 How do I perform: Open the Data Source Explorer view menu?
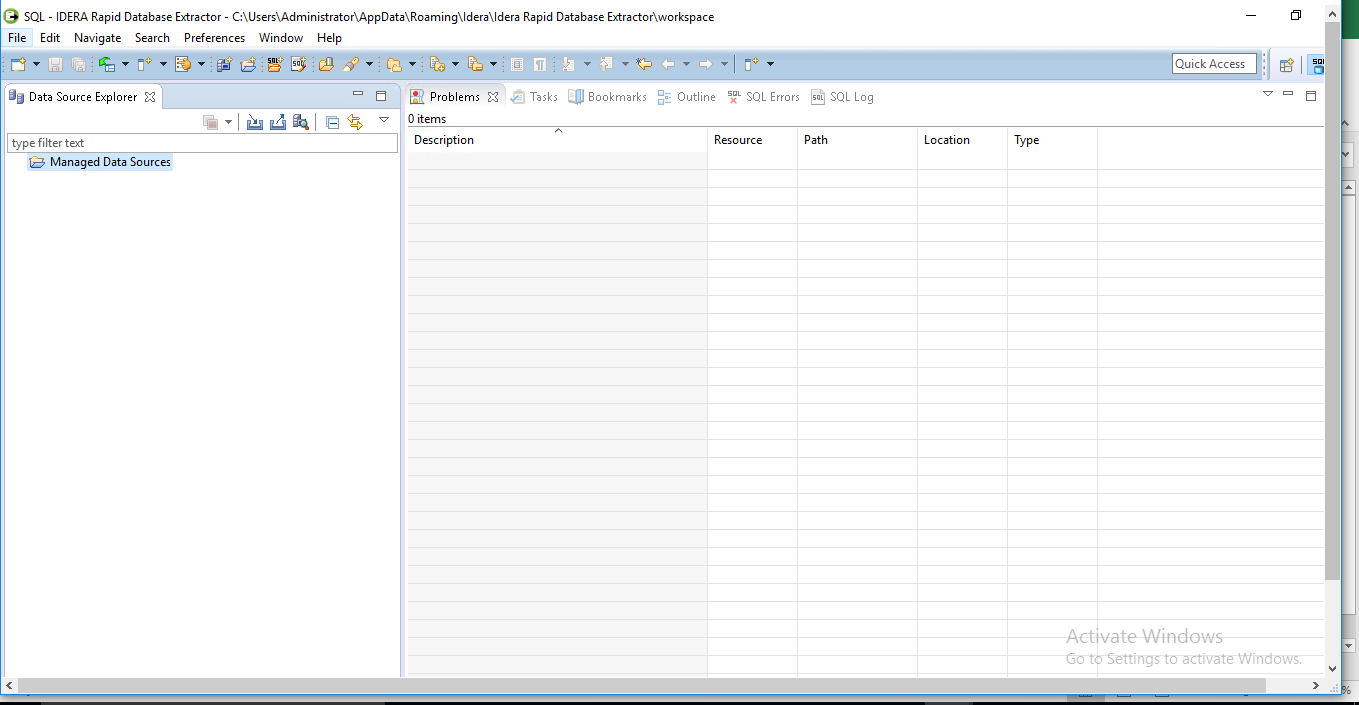coord(384,121)
